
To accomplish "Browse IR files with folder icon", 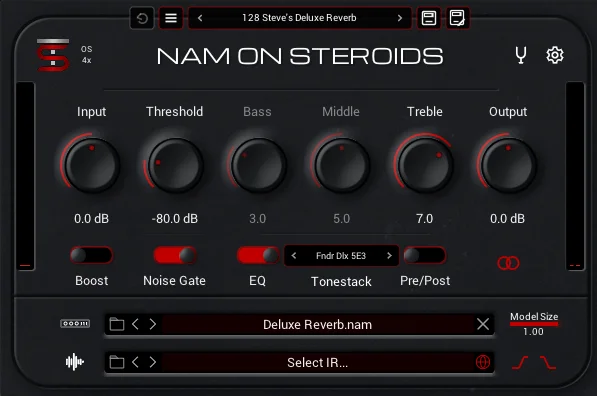I will coord(117,362).
